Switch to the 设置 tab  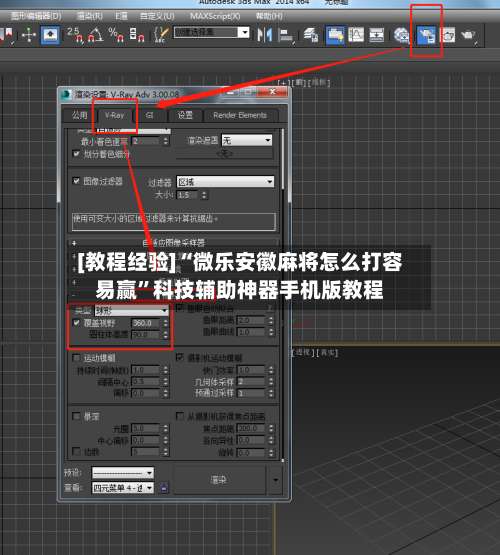pos(185,115)
